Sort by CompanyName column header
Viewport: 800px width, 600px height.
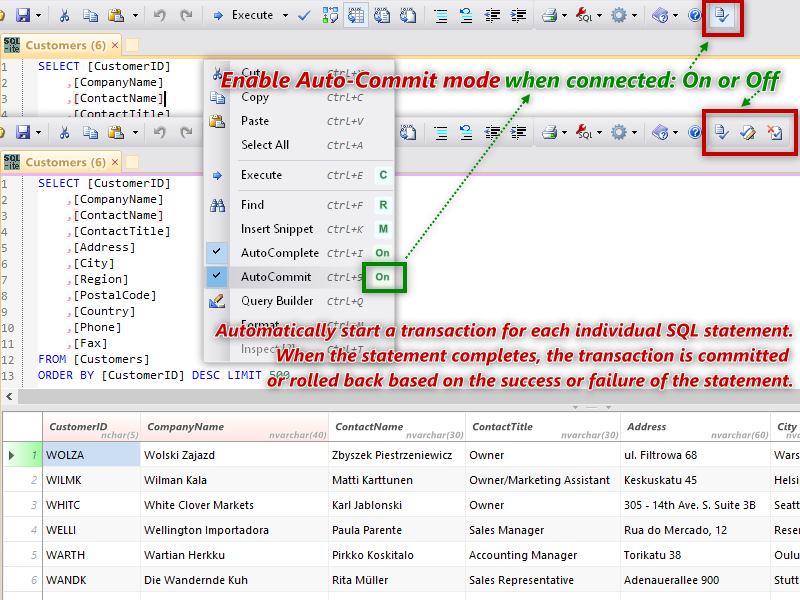[x=234, y=427]
